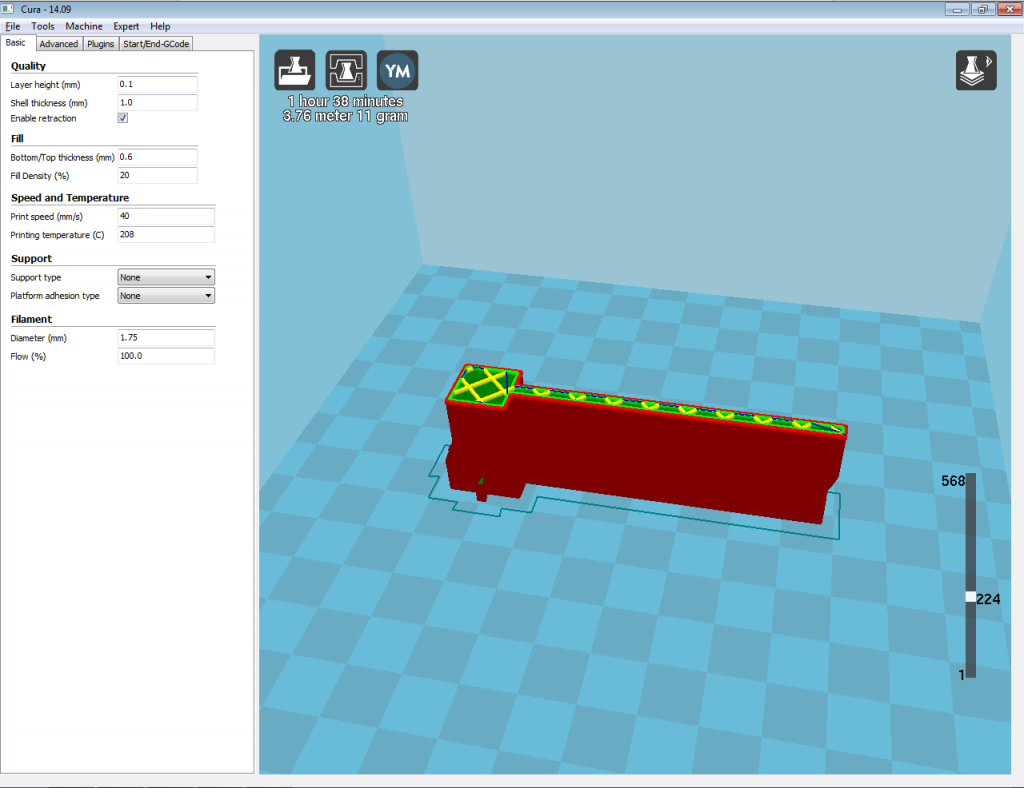Open the Support type dropdown
The width and height of the screenshot is (1024, 788).
(166, 277)
